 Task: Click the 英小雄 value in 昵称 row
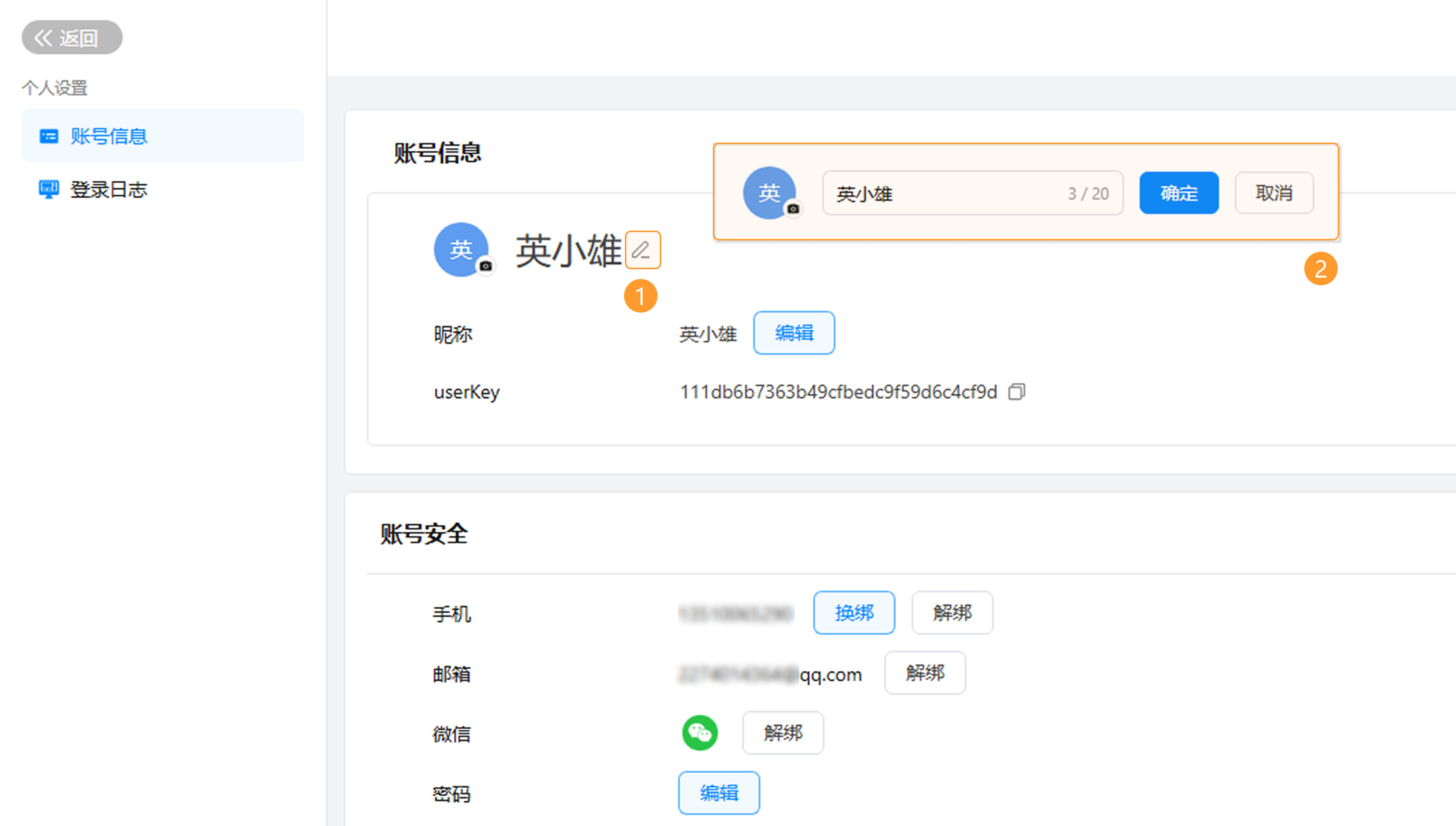point(708,334)
